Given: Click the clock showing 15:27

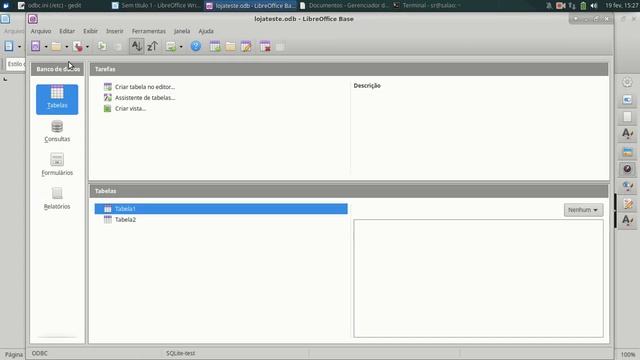Looking at the screenshot, I should [x=622, y=6].
